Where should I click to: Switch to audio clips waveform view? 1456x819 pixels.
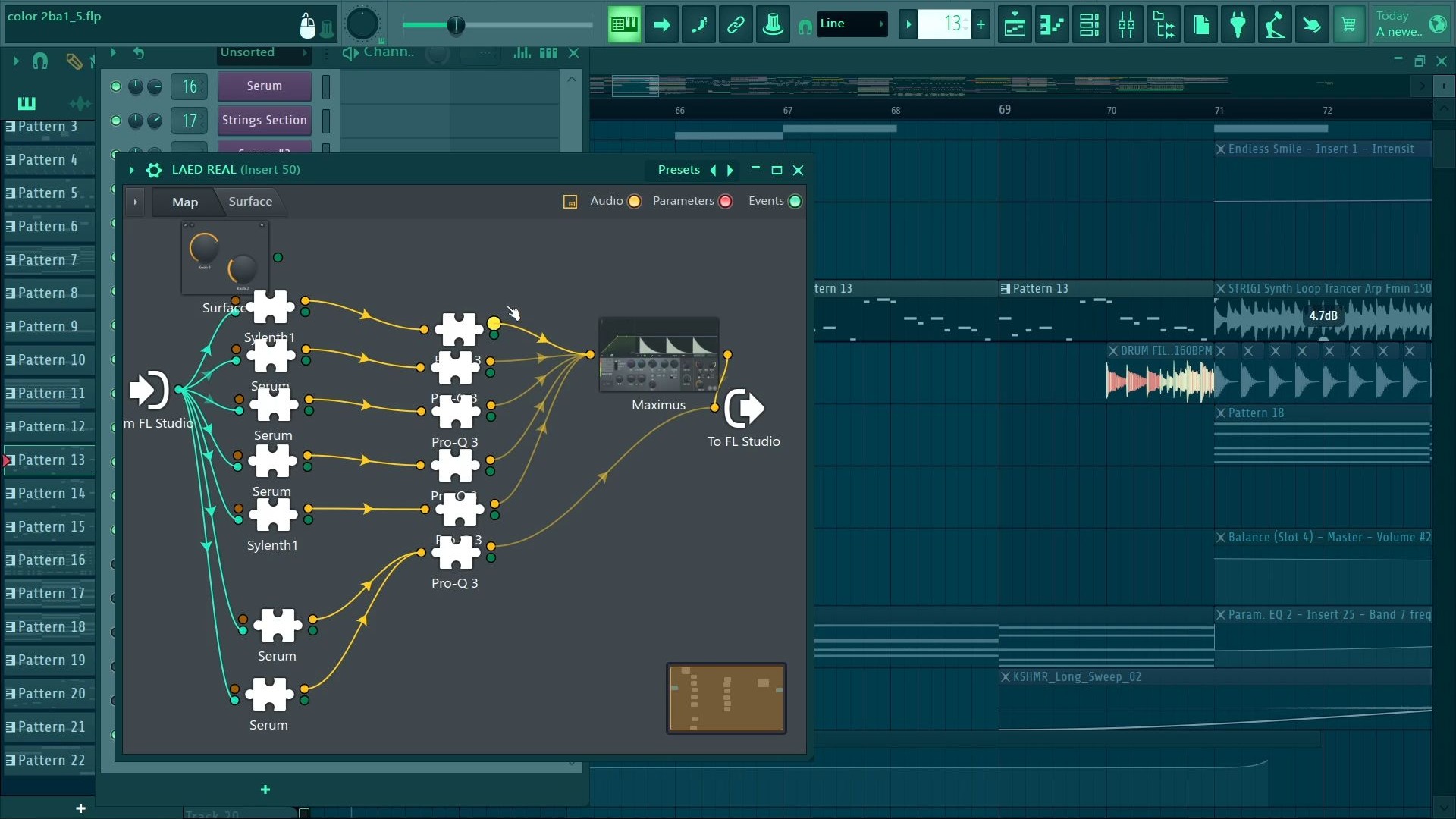[x=79, y=103]
